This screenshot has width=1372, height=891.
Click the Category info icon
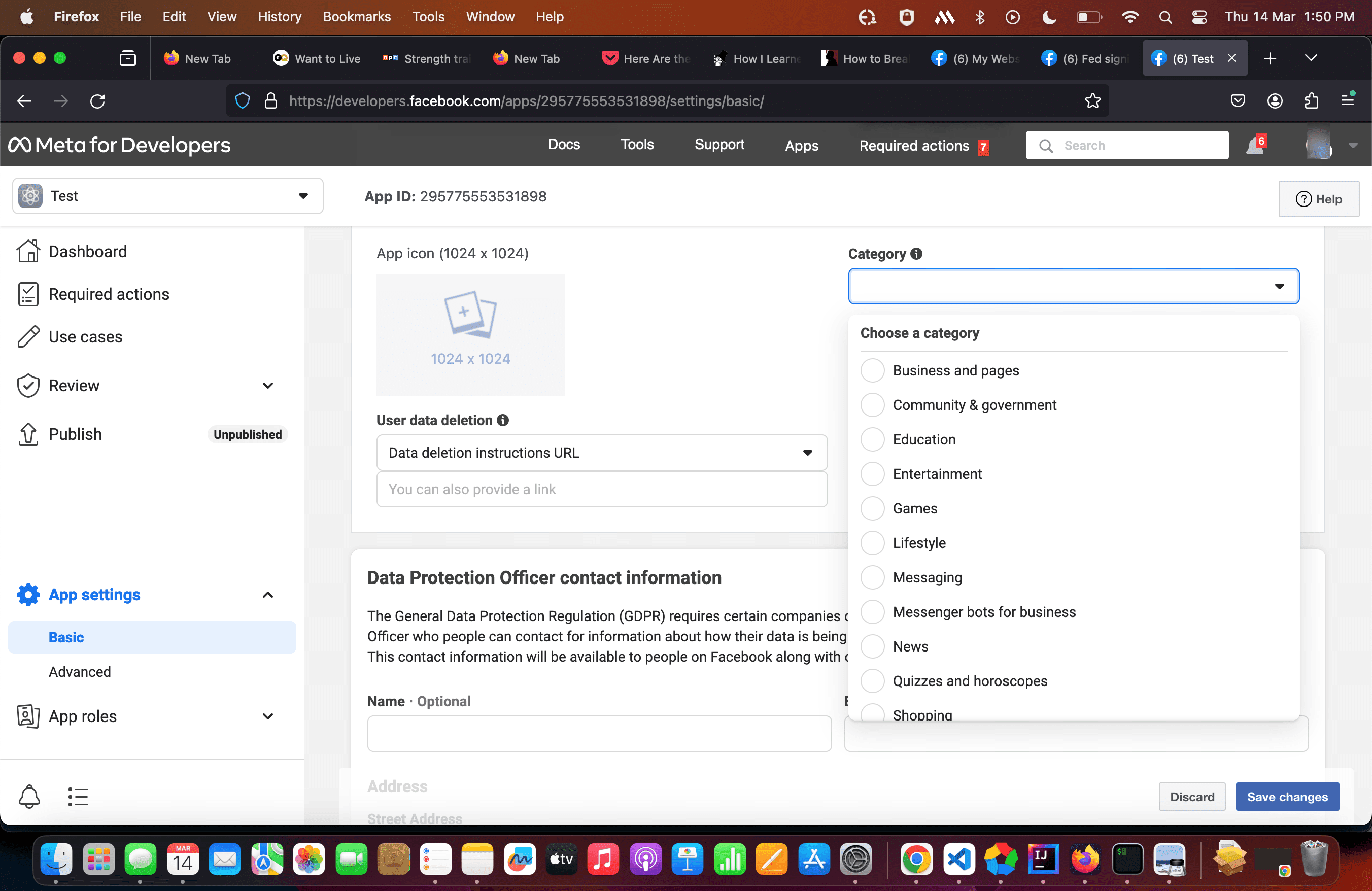(916, 254)
